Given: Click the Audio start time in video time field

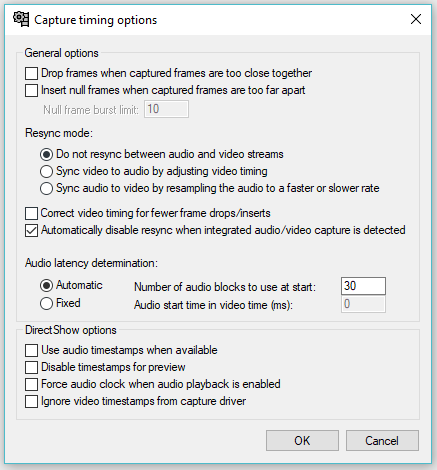Looking at the screenshot, I should tap(363, 304).
